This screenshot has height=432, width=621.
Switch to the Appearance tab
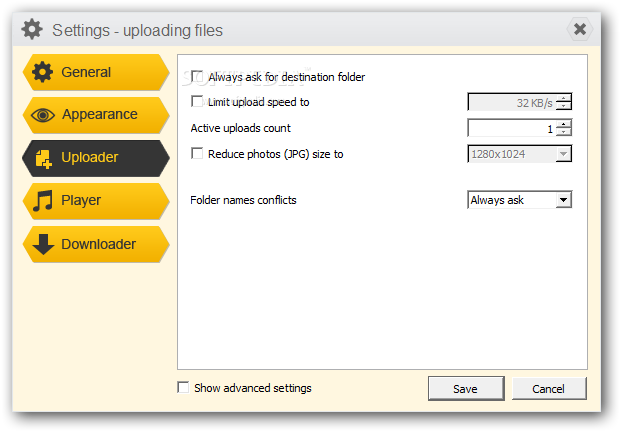click(x=96, y=115)
